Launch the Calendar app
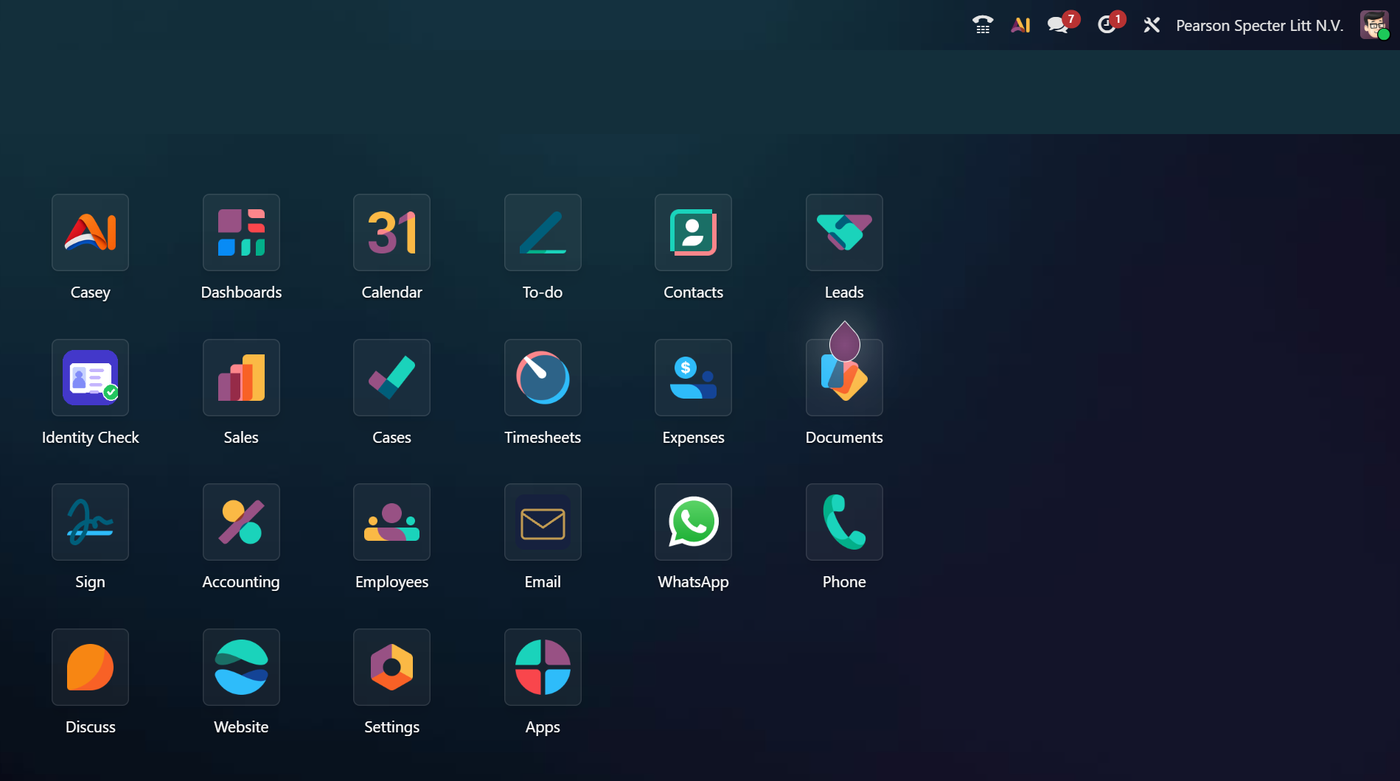 [392, 232]
